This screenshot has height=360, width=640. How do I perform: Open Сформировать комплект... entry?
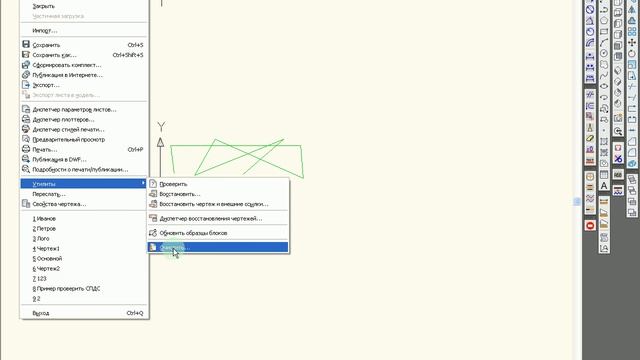(x=84, y=65)
